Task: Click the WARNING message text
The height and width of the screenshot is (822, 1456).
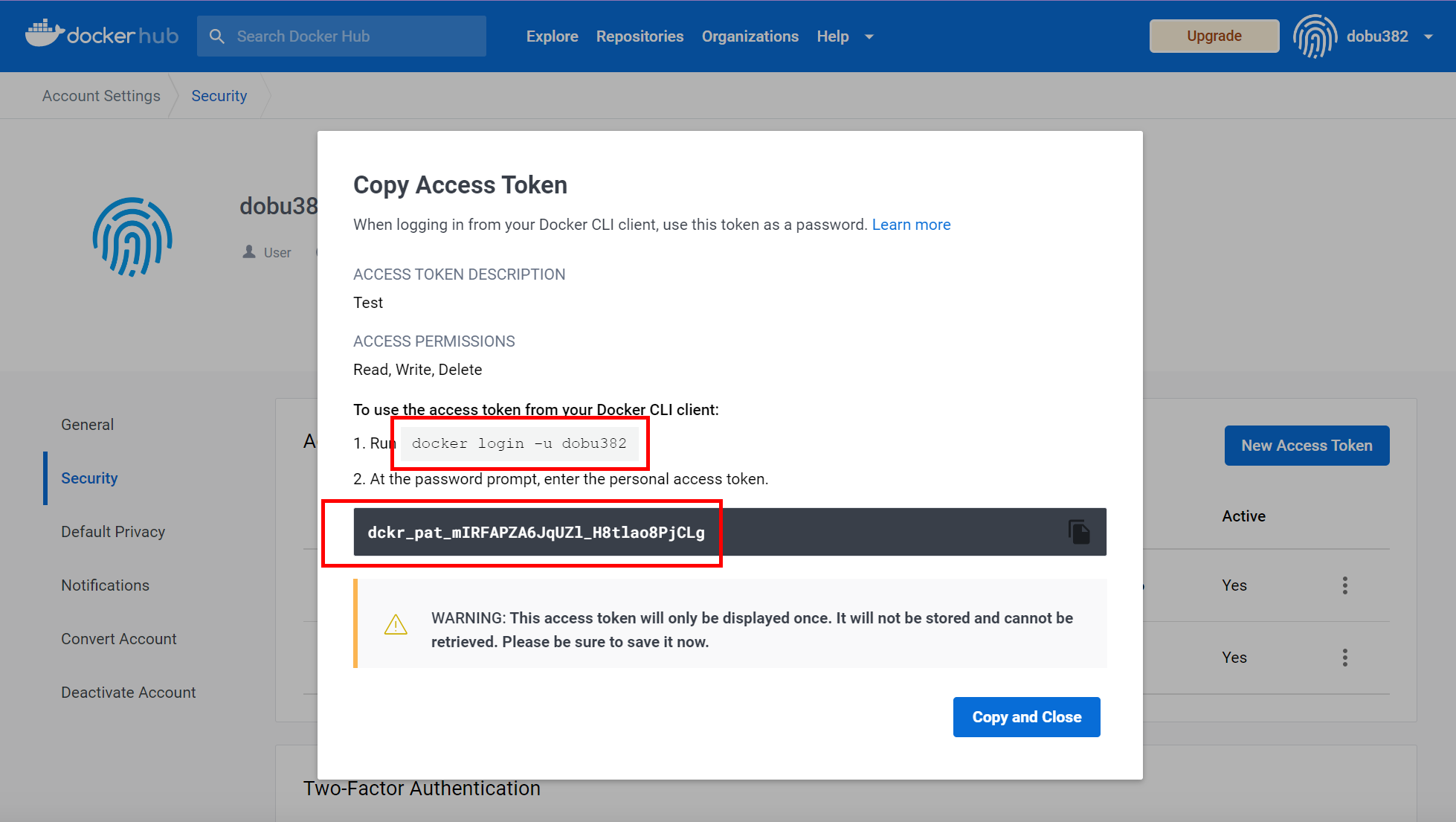Action: click(x=752, y=629)
